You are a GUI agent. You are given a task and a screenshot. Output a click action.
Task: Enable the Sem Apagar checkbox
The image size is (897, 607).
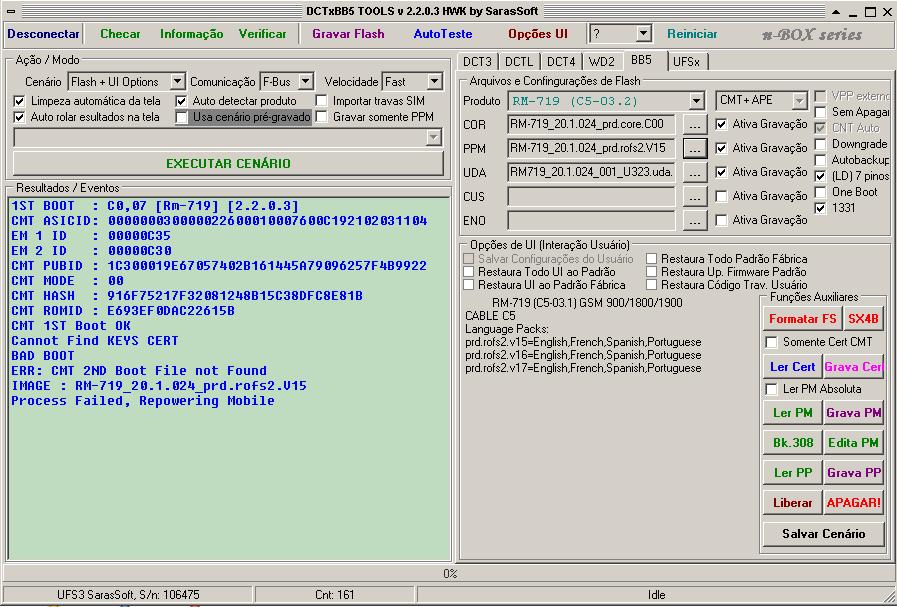pyautogui.click(x=820, y=112)
